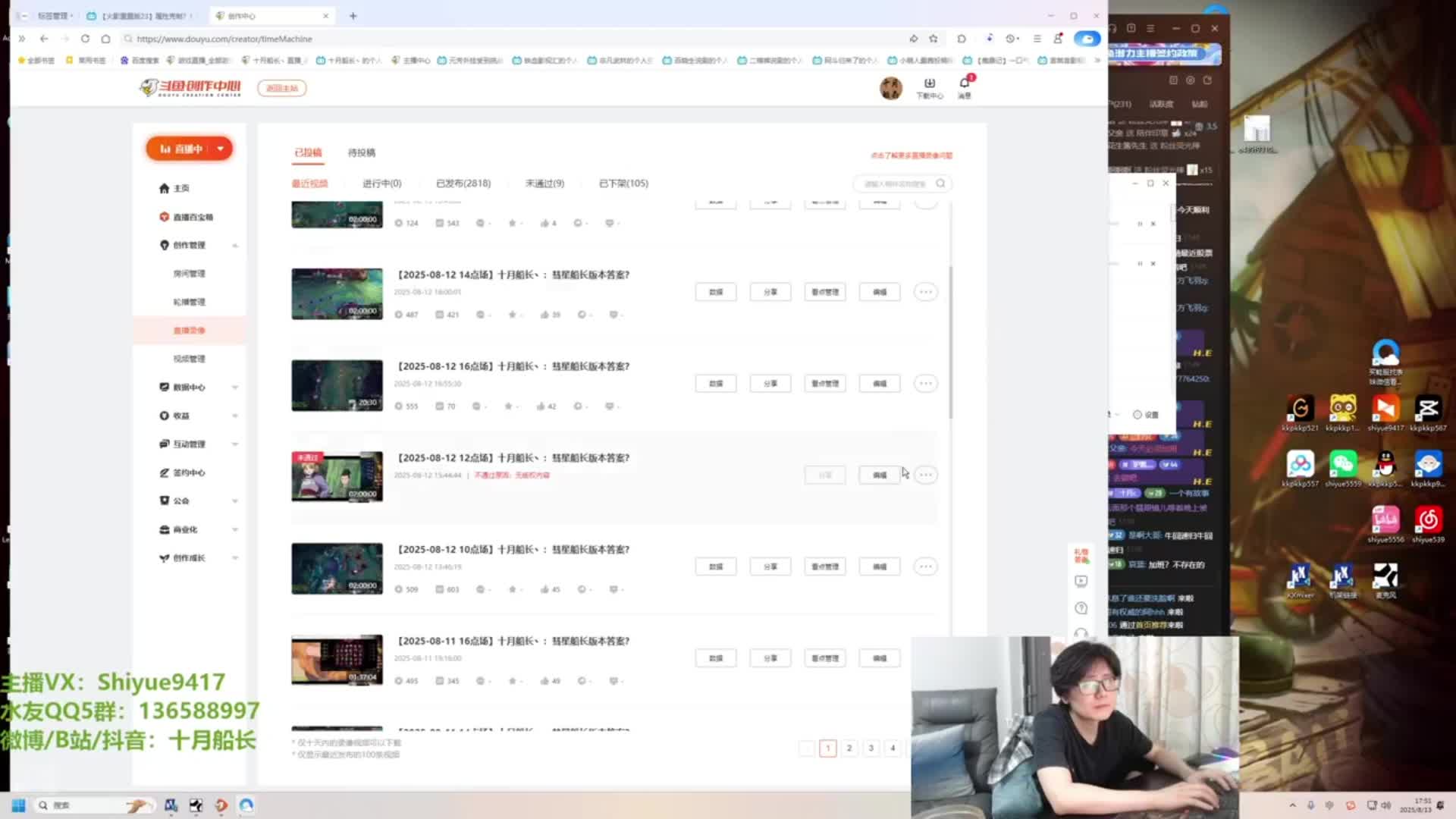Viewport: 1456px width, 819px height.
Task: Expand the 数据中心 sidebar section
Action: [x=234, y=388]
